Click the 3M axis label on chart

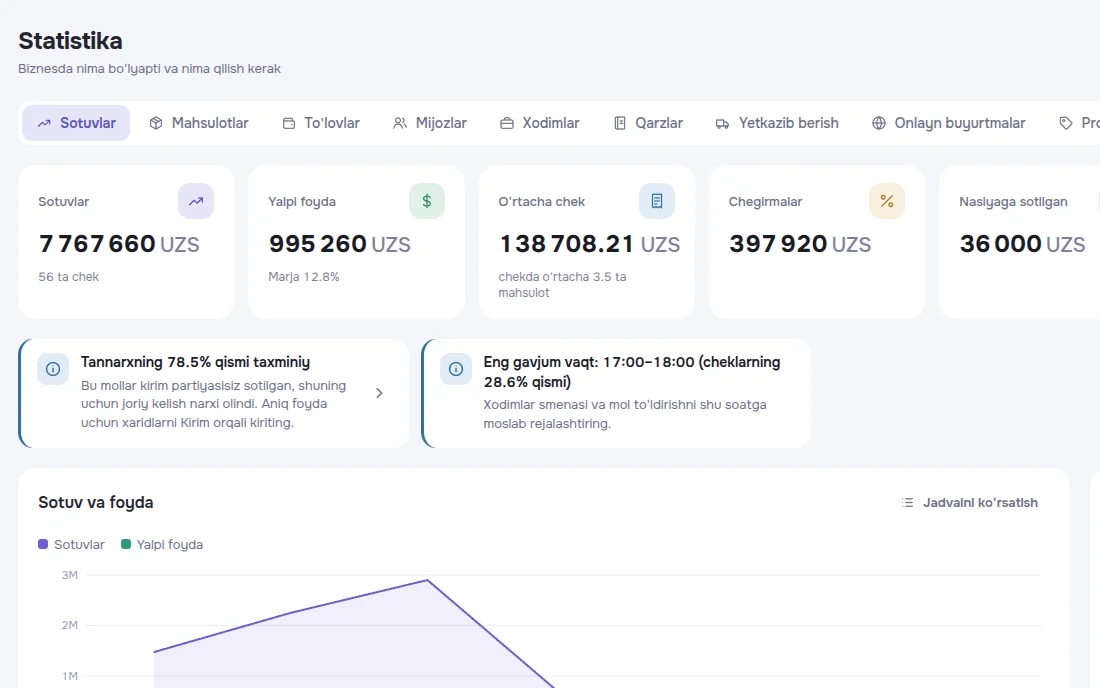(69, 575)
